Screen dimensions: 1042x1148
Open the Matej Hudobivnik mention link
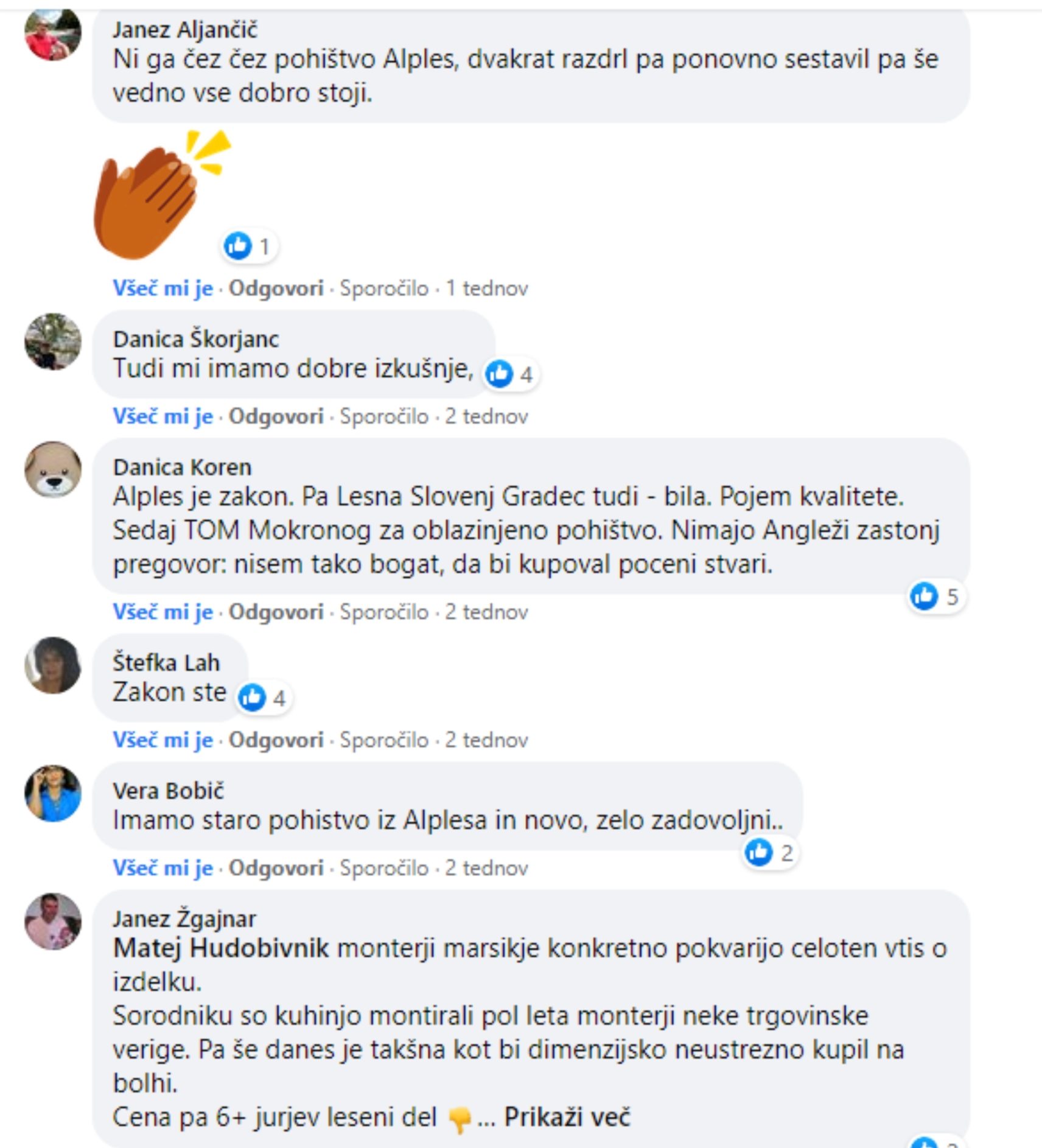pos(221,948)
